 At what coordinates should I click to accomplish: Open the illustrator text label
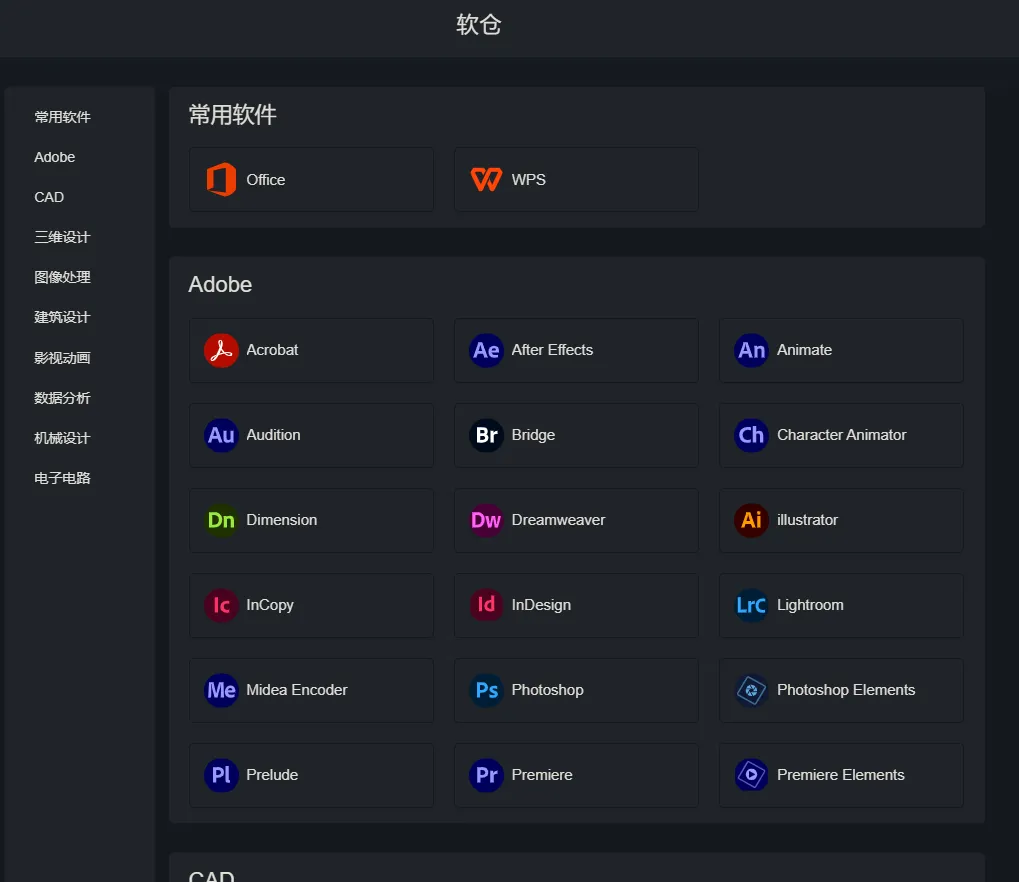click(808, 521)
